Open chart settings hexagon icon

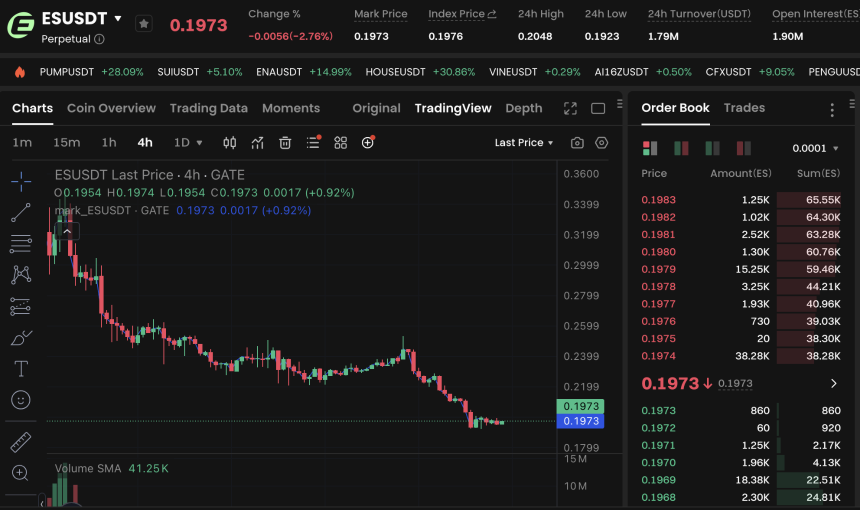[x=602, y=143]
